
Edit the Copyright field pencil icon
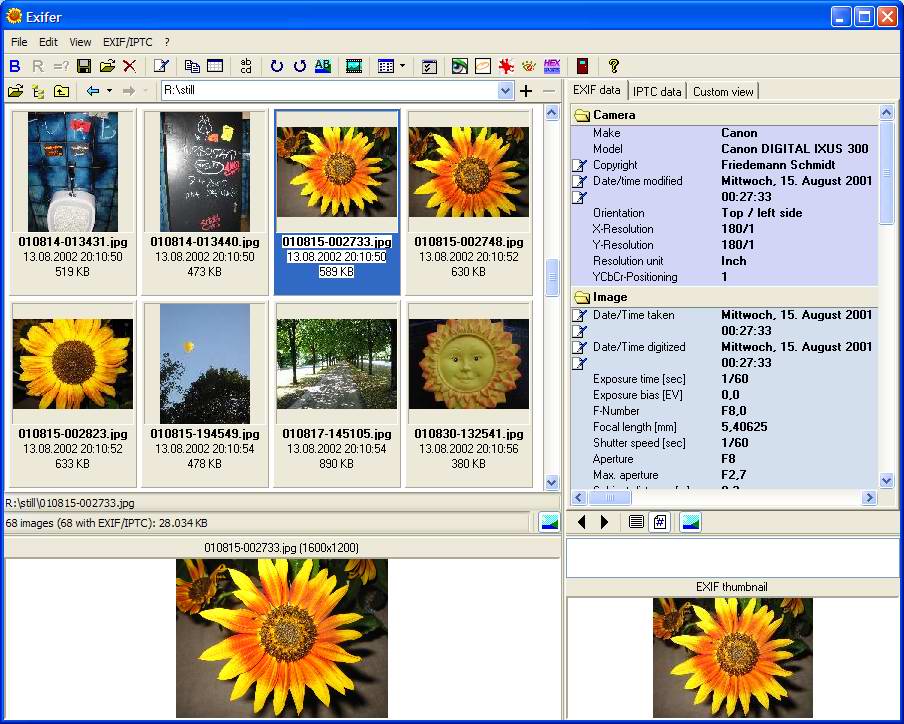point(579,165)
